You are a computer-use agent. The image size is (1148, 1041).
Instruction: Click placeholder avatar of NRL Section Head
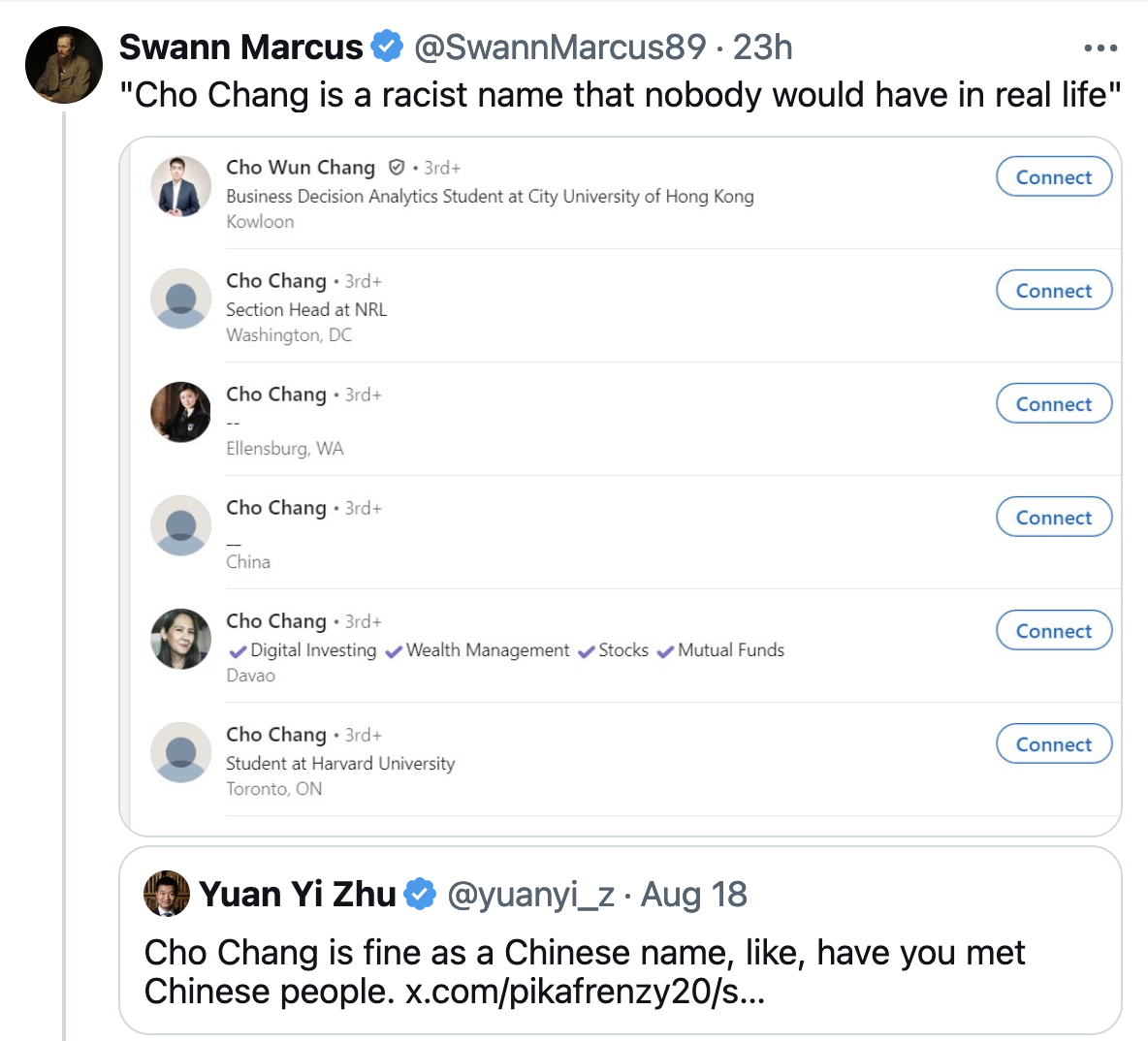(x=181, y=299)
